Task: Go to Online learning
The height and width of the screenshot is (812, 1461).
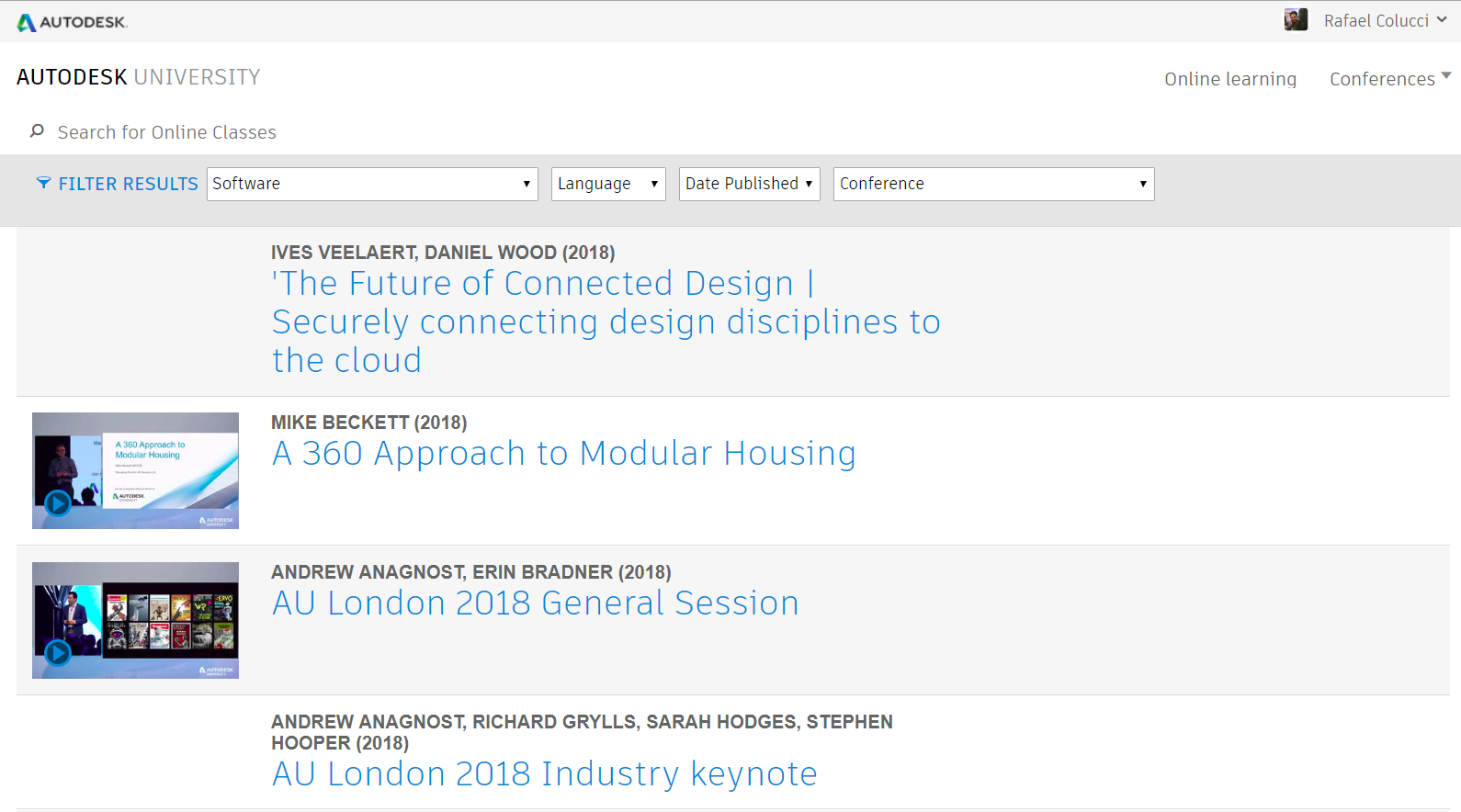Action: point(1230,79)
